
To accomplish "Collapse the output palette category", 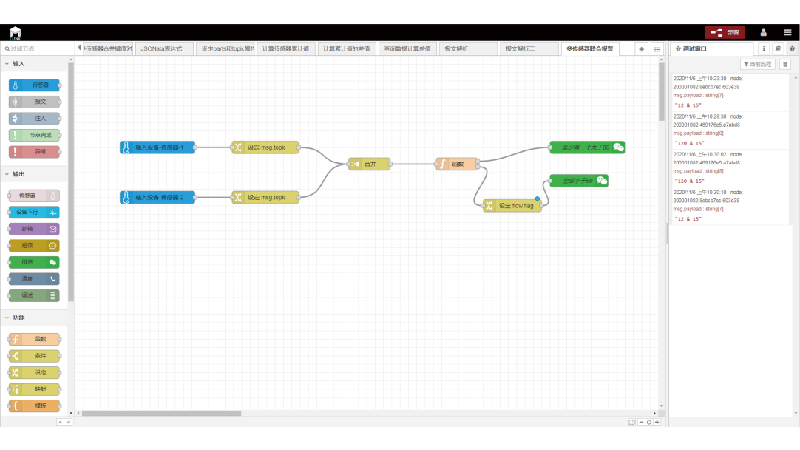I will tap(15, 173).
